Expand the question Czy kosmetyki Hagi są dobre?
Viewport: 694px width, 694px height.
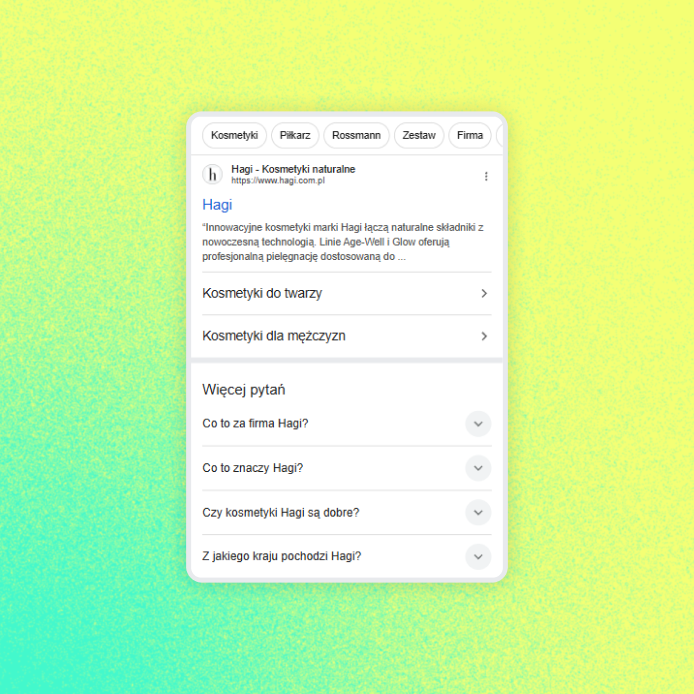pos(478,513)
